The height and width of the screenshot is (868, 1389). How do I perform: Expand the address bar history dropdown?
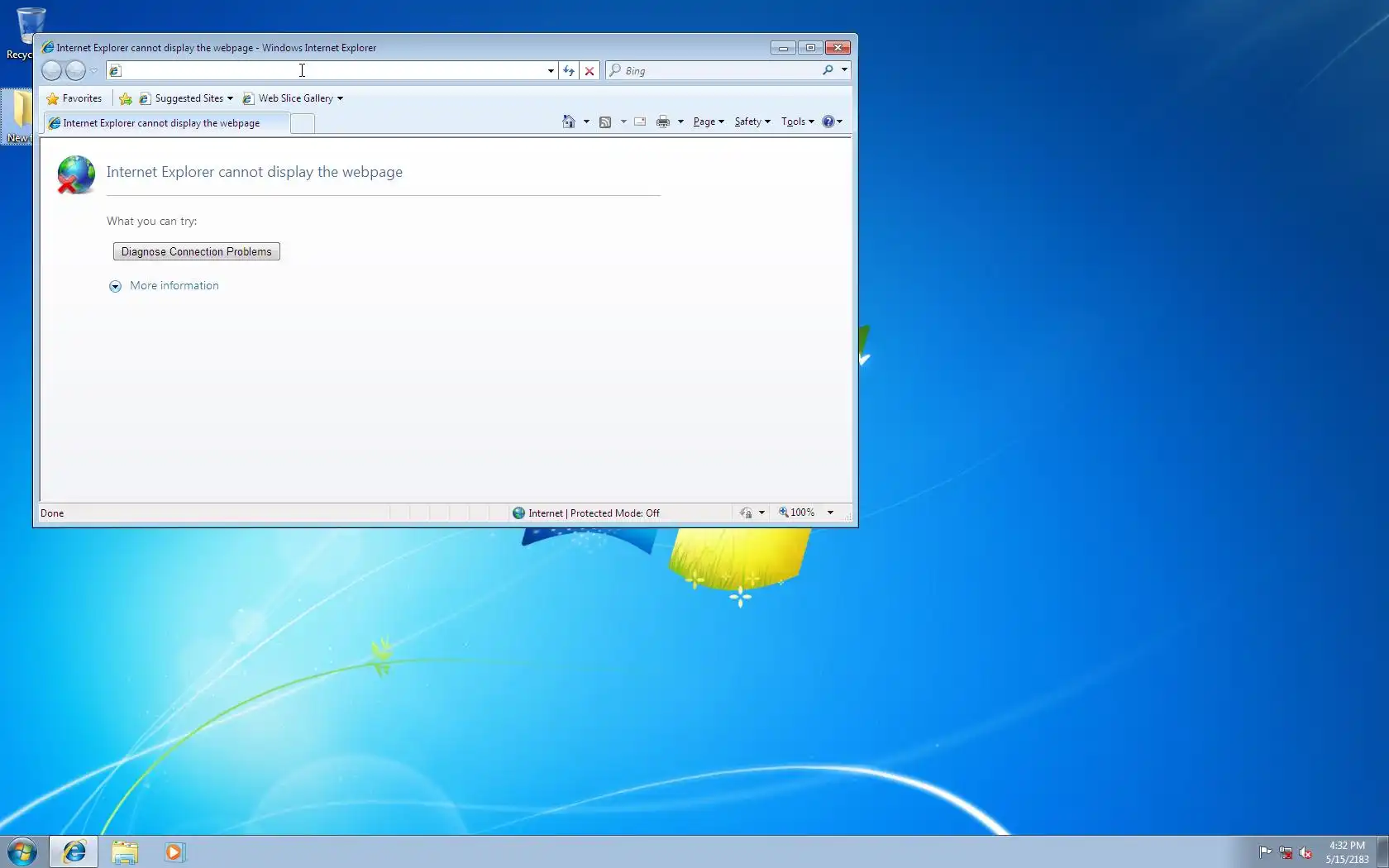click(x=551, y=71)
